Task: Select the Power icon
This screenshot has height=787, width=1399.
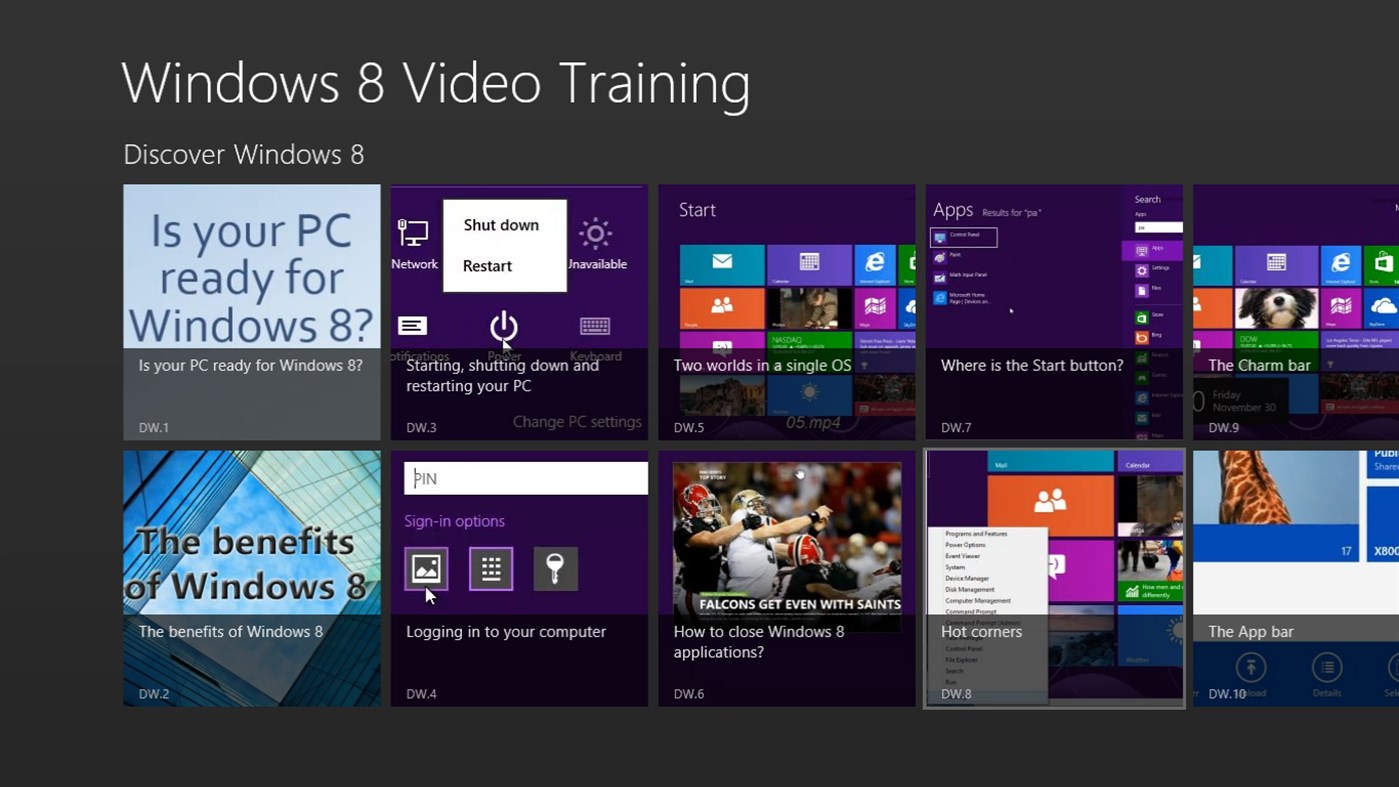Action: pyautogui.click(x=503, y=327)
